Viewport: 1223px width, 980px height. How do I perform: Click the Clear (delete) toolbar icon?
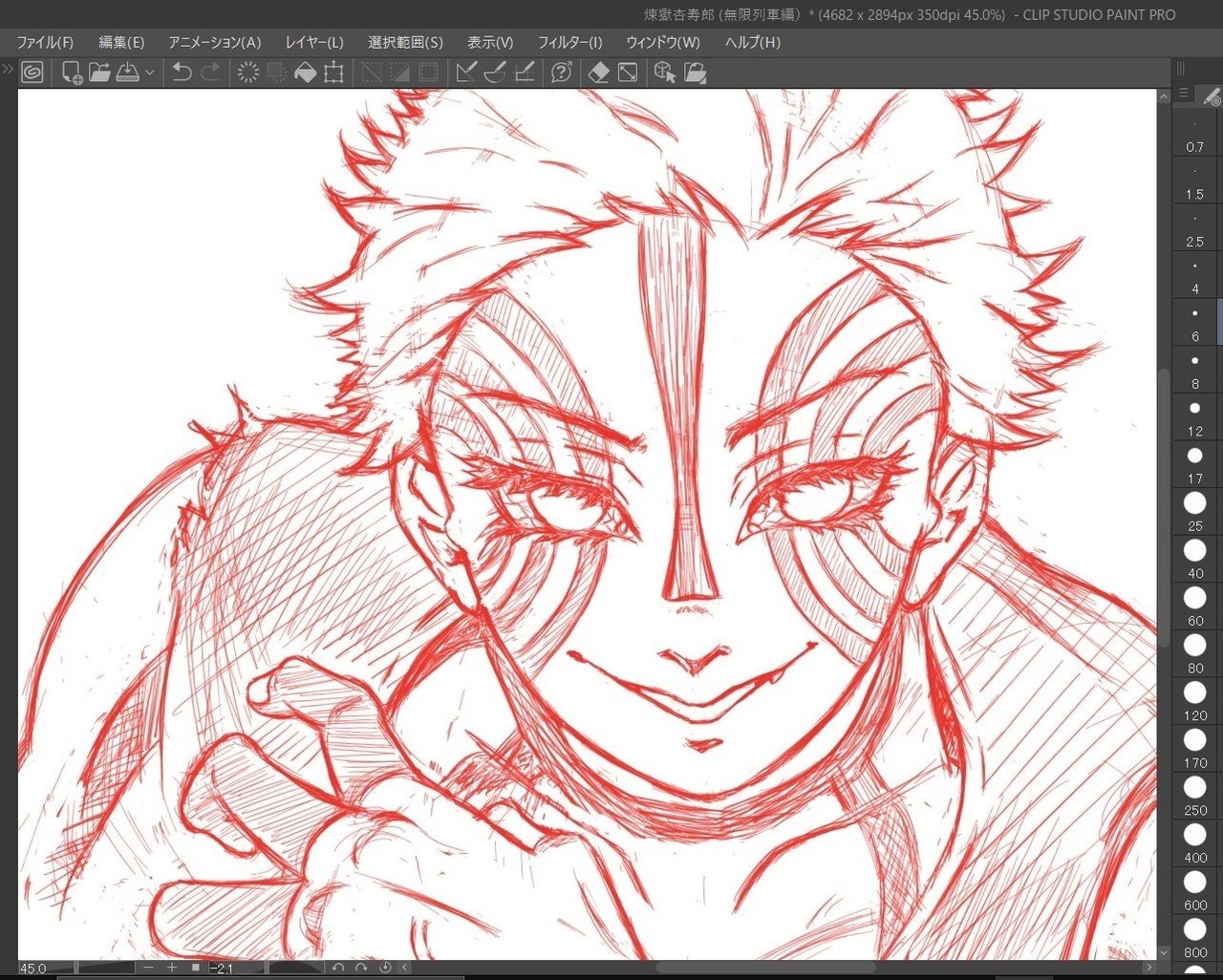(248, 73)
